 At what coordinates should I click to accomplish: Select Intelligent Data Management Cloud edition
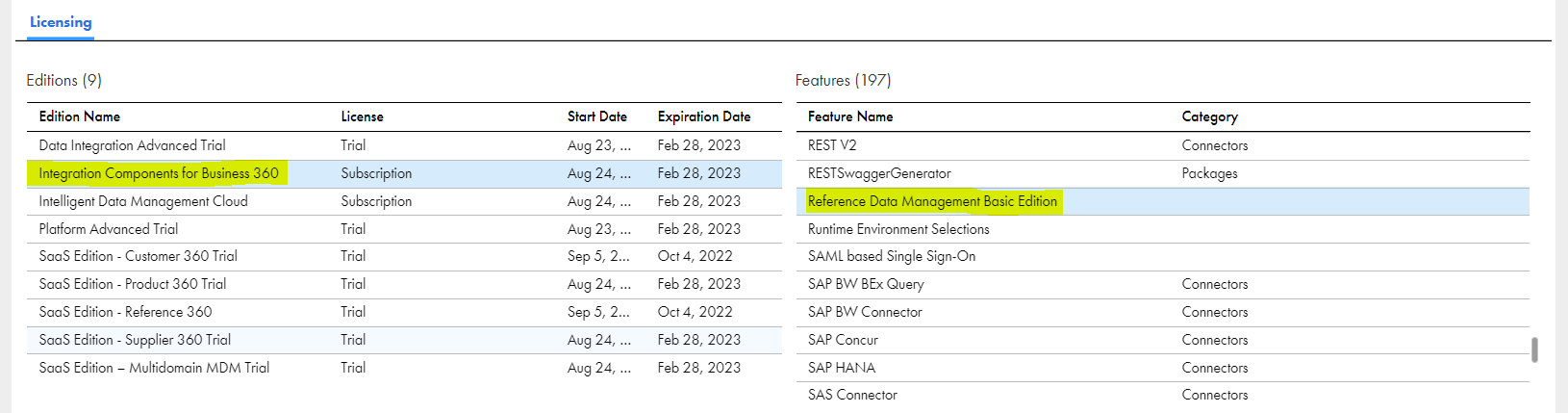[x=404, y=201]
